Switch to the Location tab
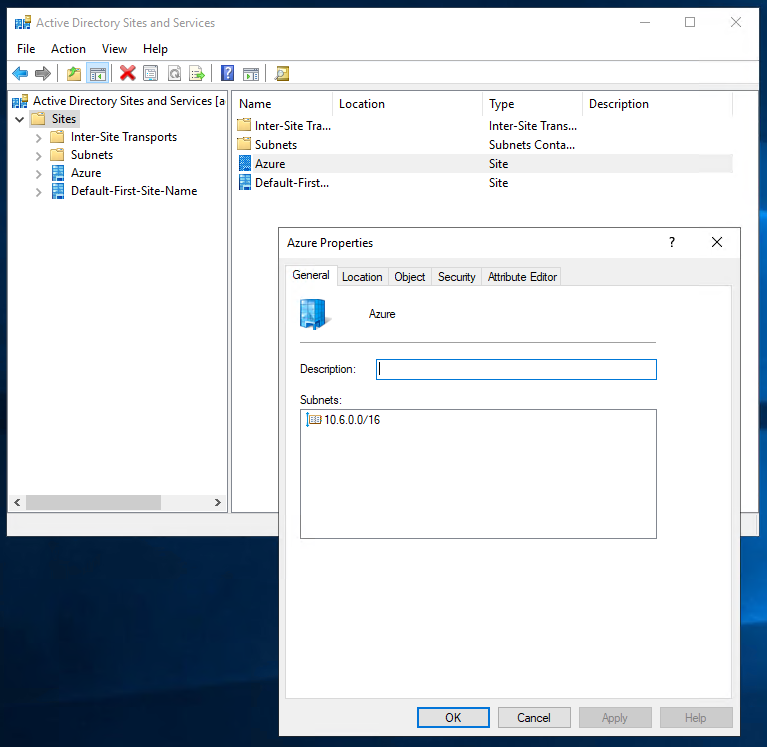Viewport: 767px width, 747px height. [362, 277]
